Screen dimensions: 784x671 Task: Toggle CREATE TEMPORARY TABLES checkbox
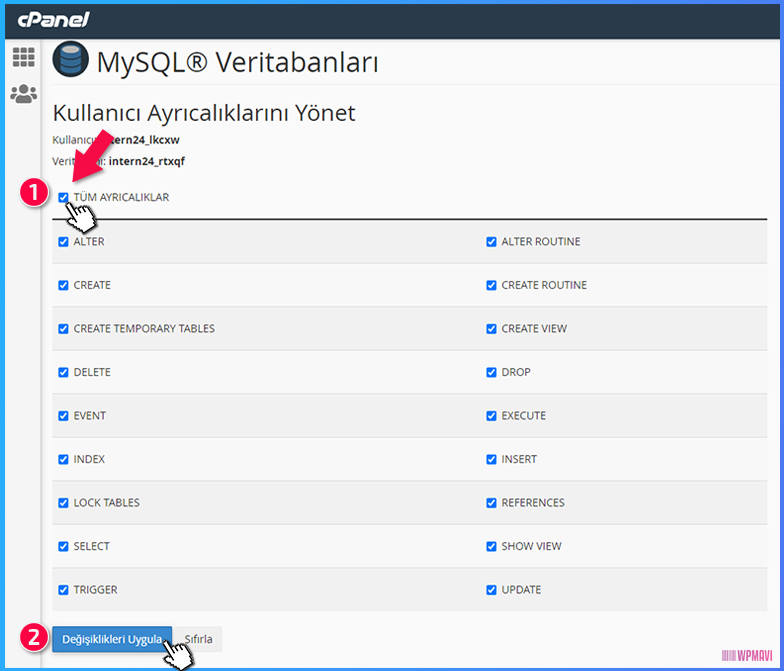(x=63, y=328)
